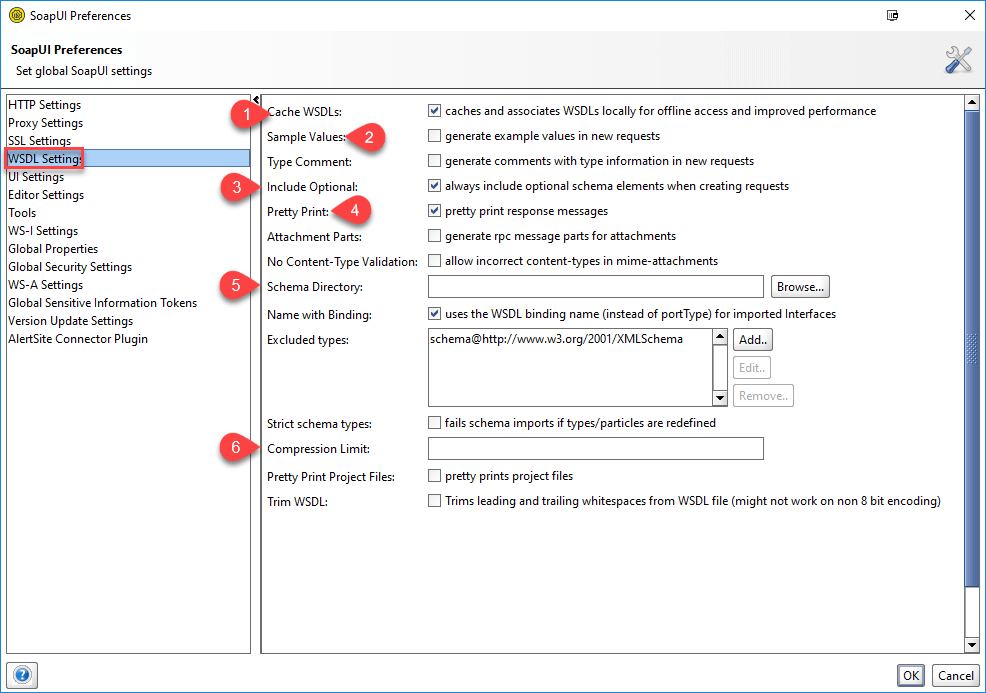Click the red numbered marker 6
The width and height of the screenshot is (986, 693).
point(236,448)
